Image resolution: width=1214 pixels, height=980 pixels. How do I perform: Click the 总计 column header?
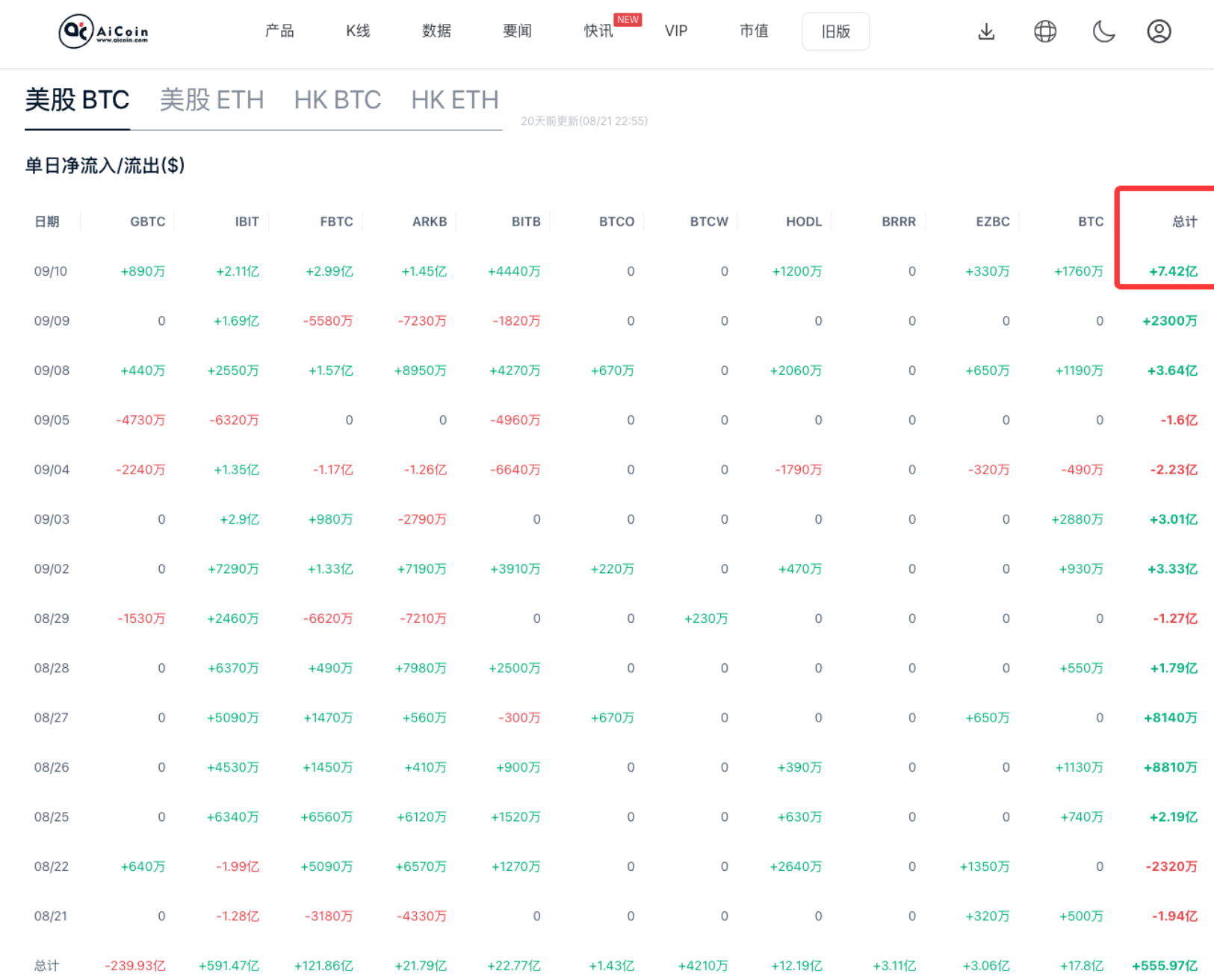click(1185, 221)
